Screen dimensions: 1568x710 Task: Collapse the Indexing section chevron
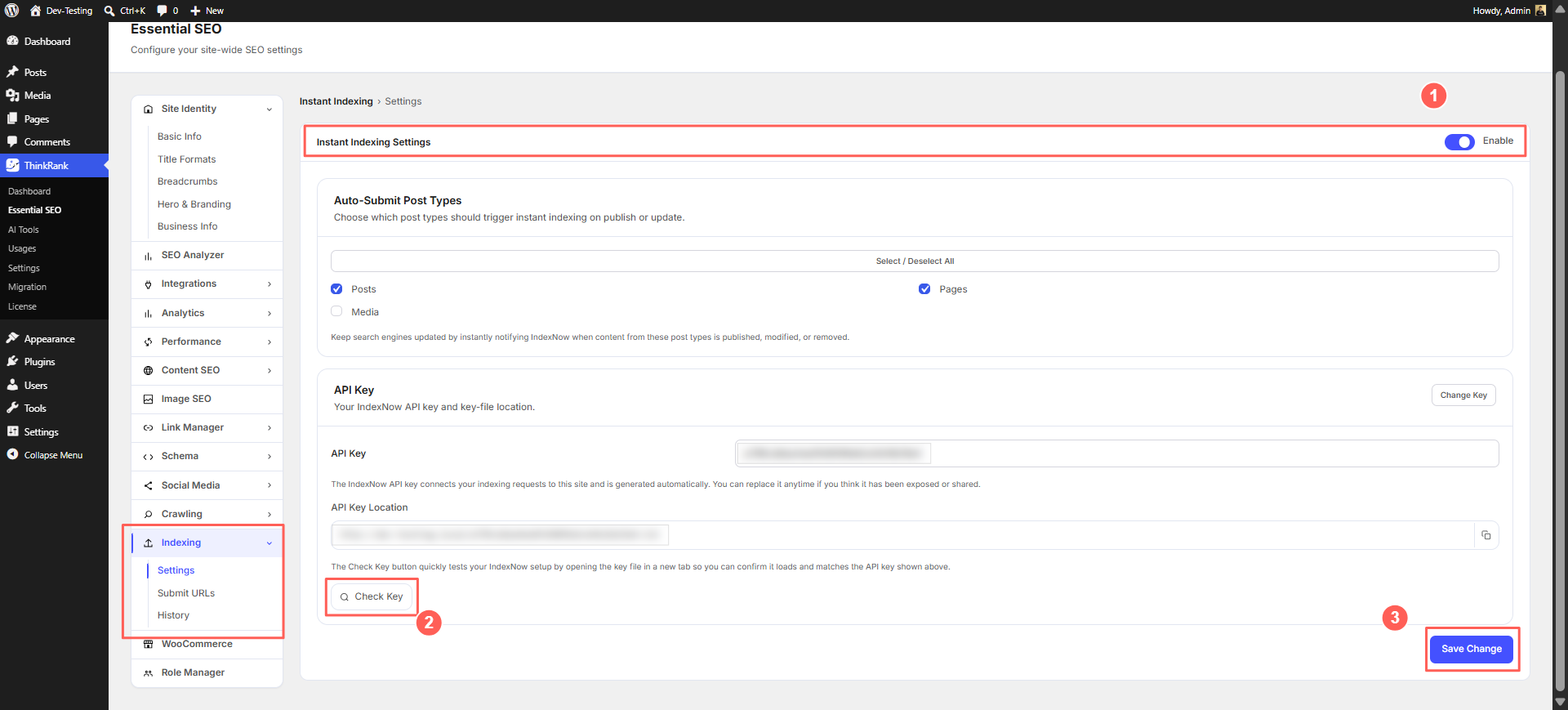(x=269, y=543)
